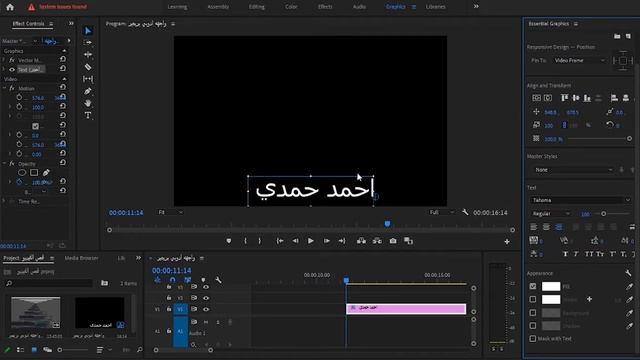Open Program monitor settings wrench

[465, 212]
